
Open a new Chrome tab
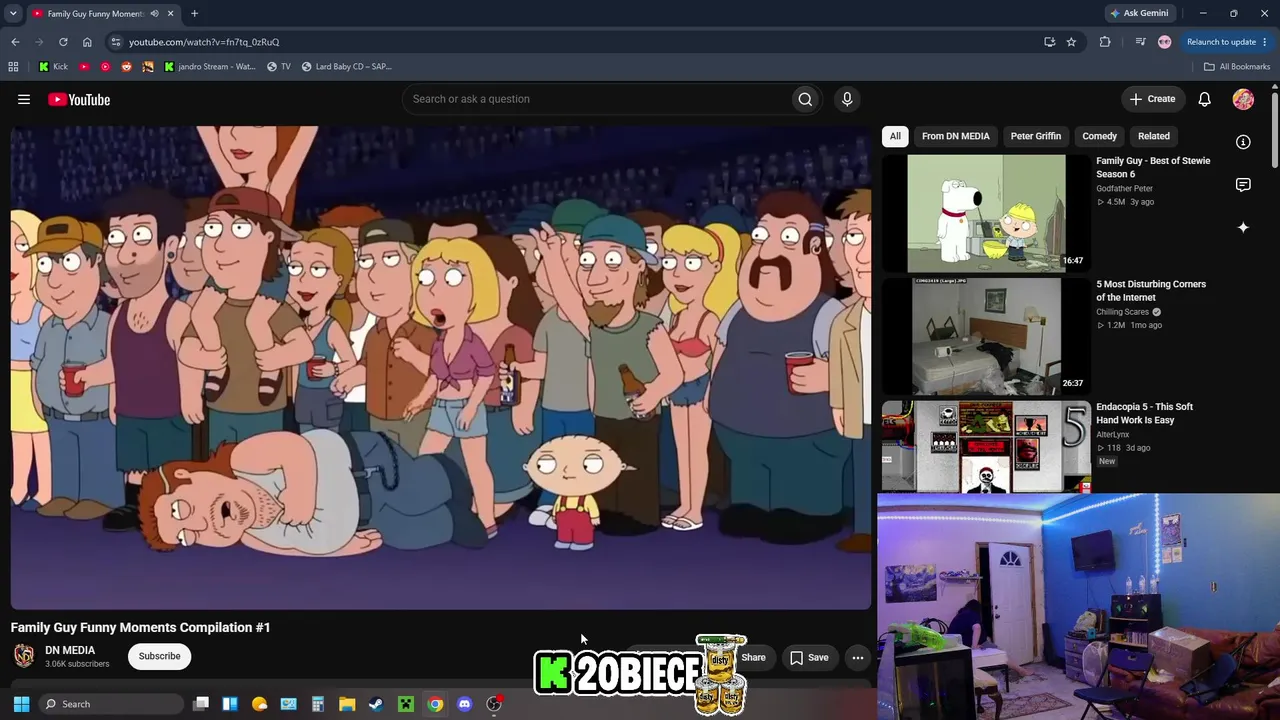click(x=194, y=14)
